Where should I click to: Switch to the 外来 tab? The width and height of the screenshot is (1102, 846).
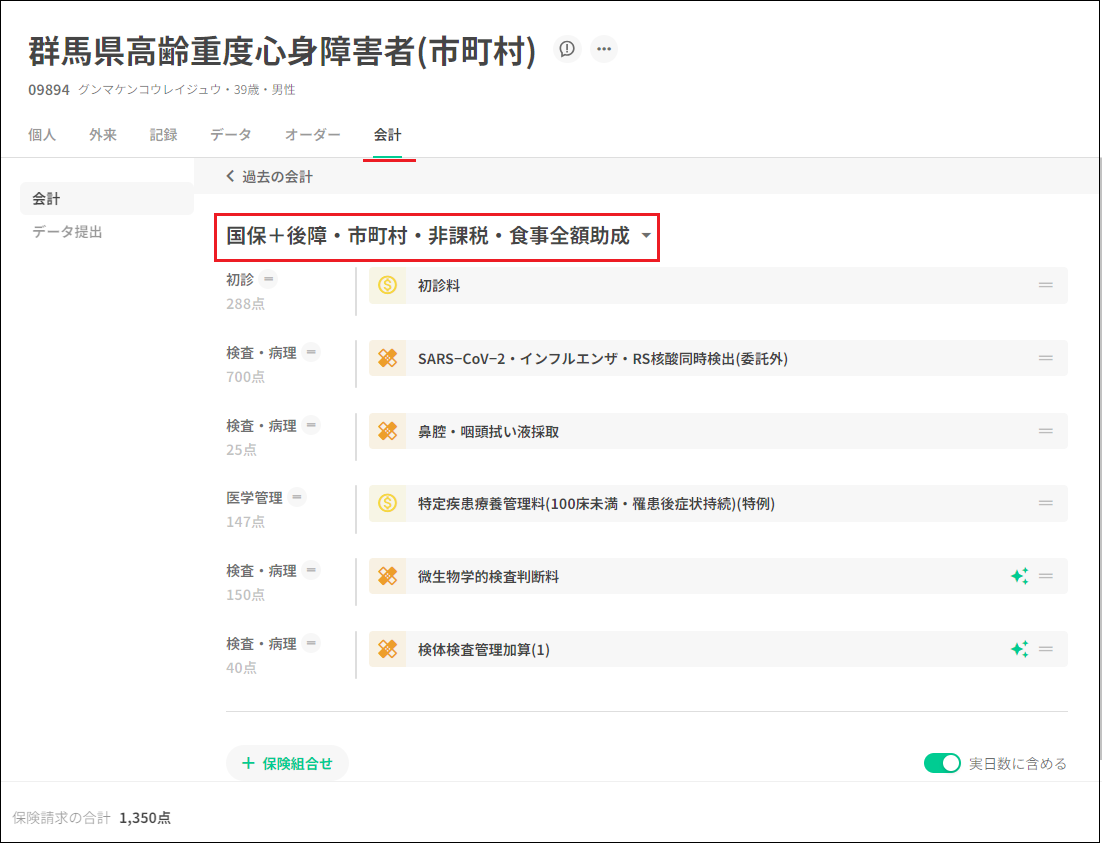(x=103, y=135)
